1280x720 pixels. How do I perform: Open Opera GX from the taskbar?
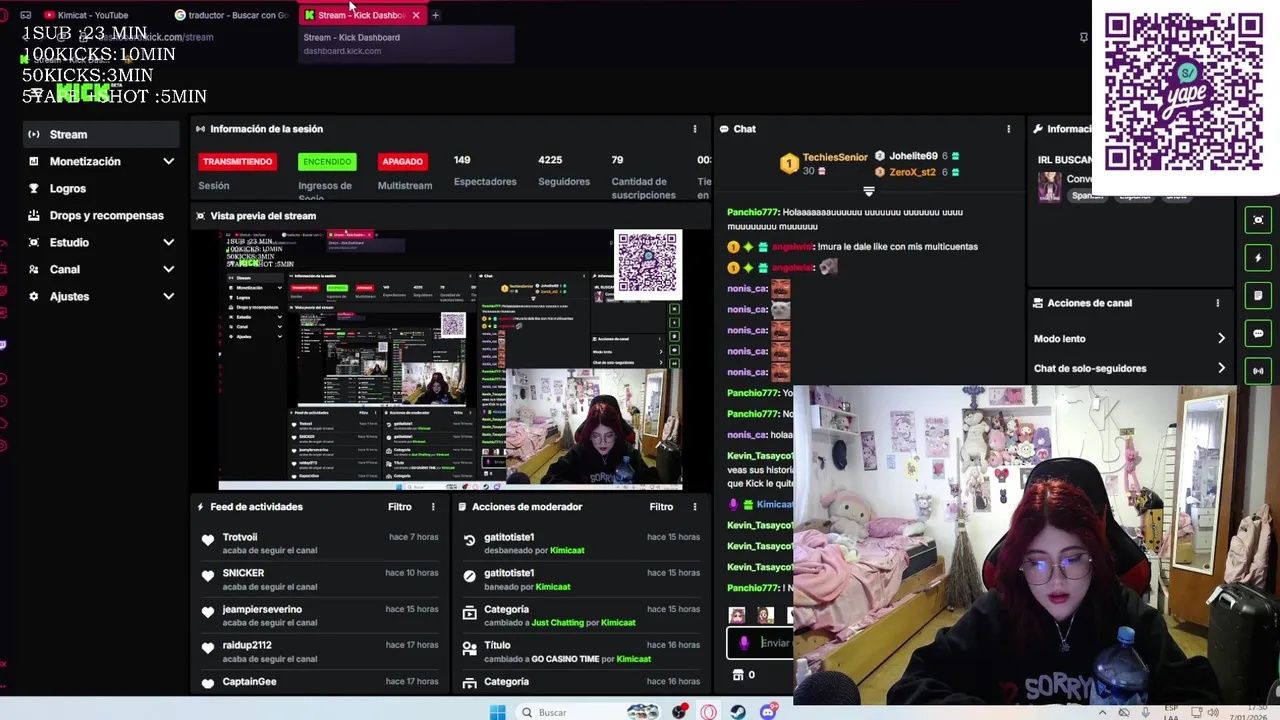click(708, 712)
